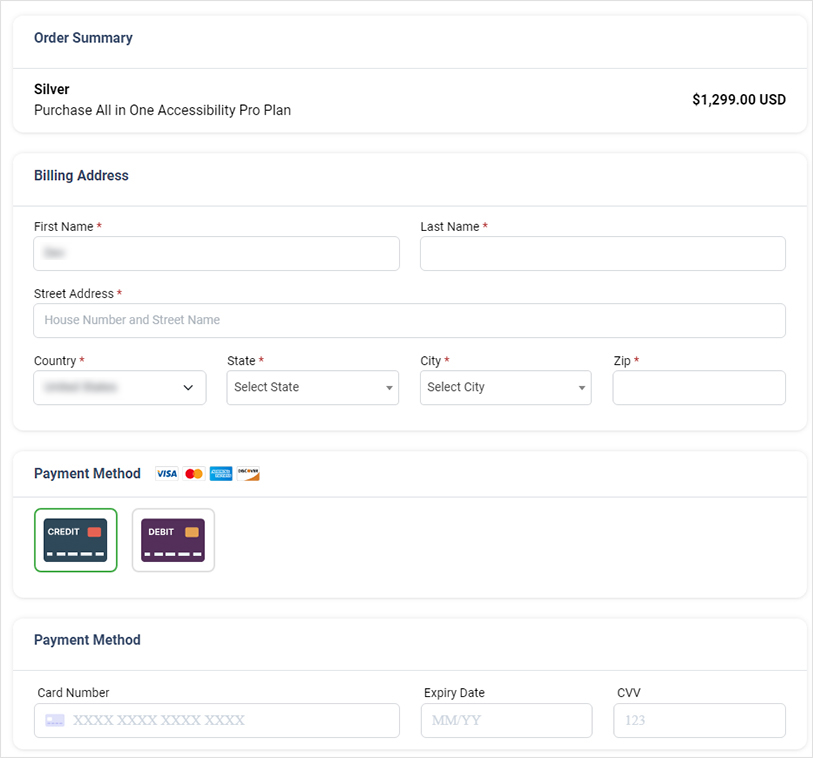Open the Select City dropdown

coord(505,388)
